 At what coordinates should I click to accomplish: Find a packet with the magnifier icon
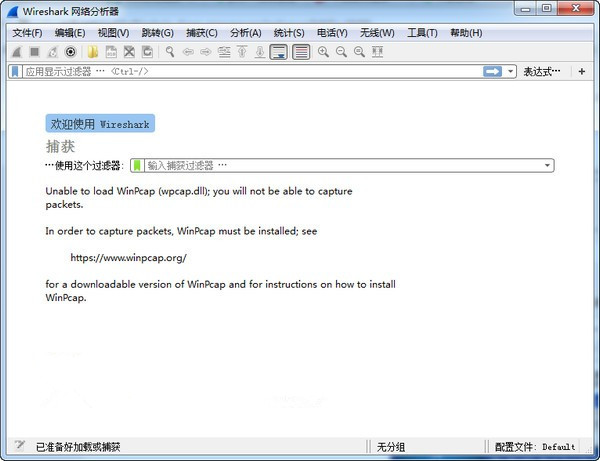pyautogui.click(x=170, y=52)
